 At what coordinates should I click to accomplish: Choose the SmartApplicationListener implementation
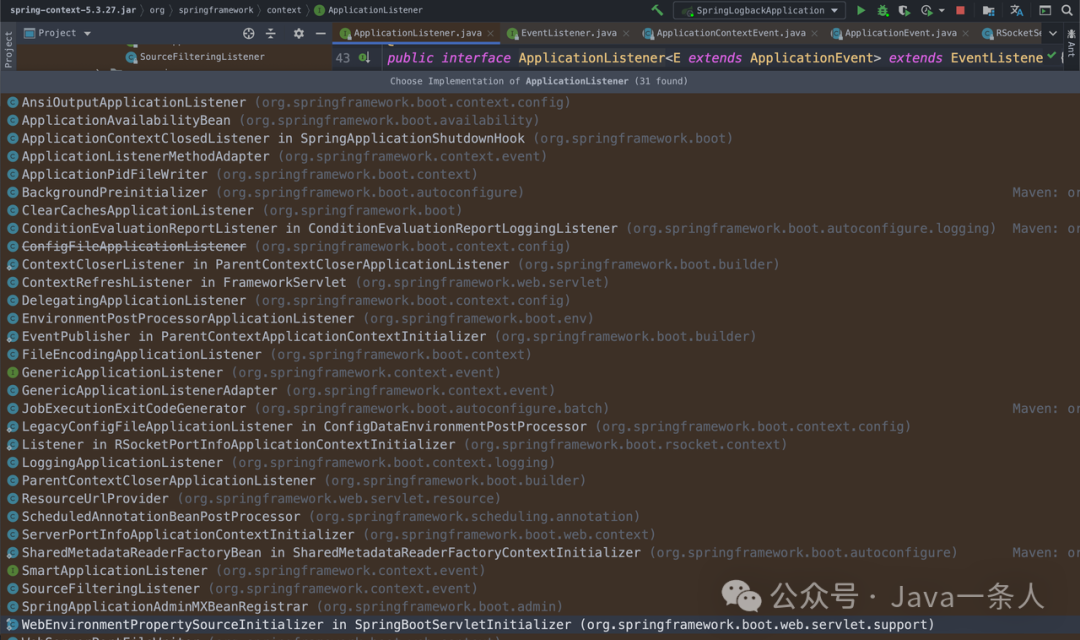click(114, 571)
